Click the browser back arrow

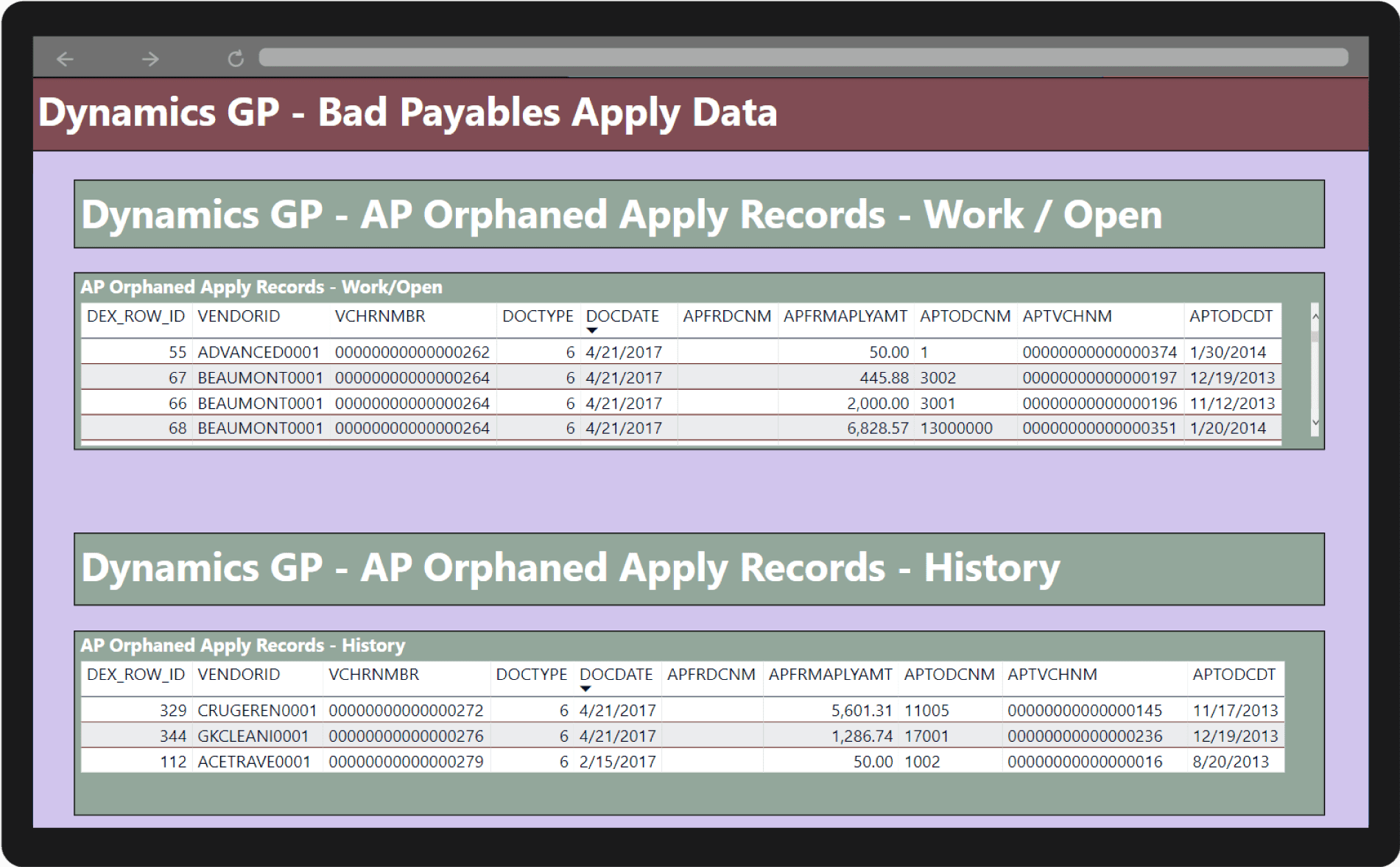point(65,59)
